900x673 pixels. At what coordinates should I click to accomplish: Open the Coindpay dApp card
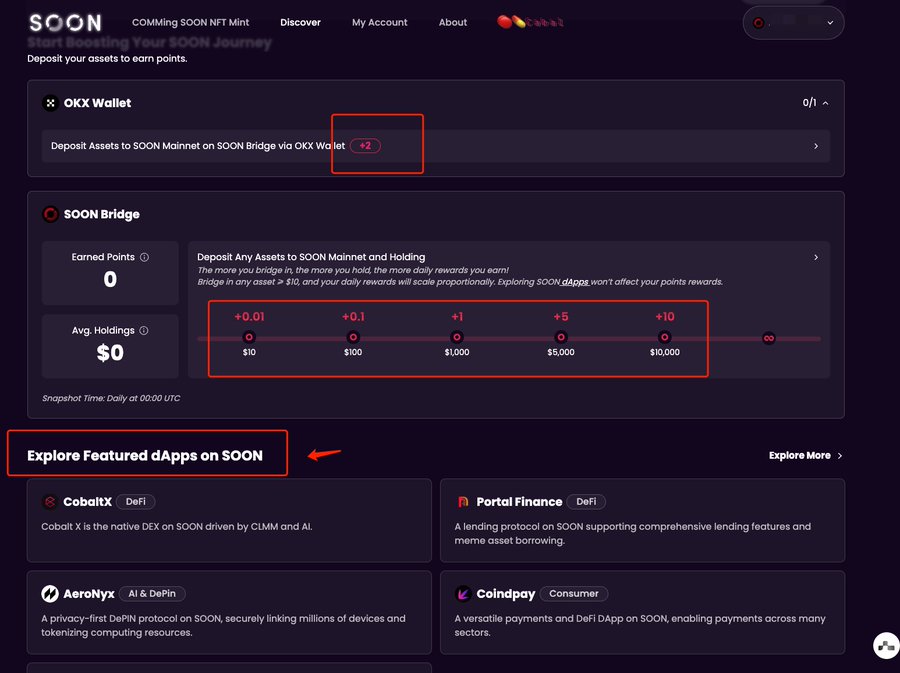click(x=642, y=612)
